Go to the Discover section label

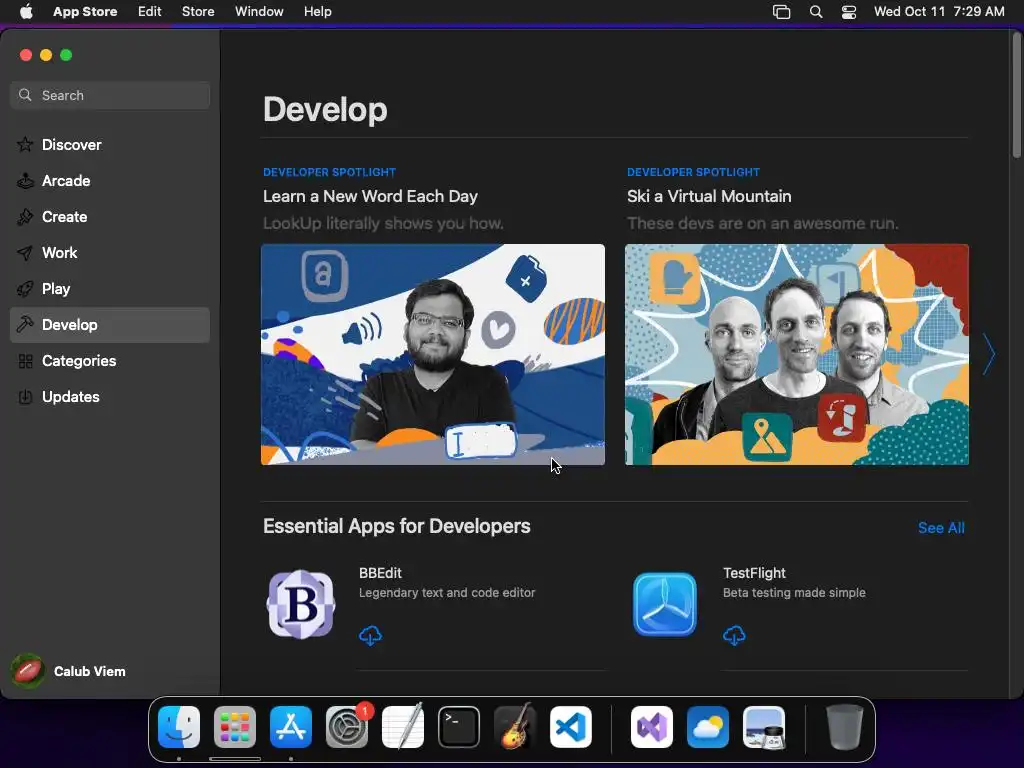pos(72,144)
